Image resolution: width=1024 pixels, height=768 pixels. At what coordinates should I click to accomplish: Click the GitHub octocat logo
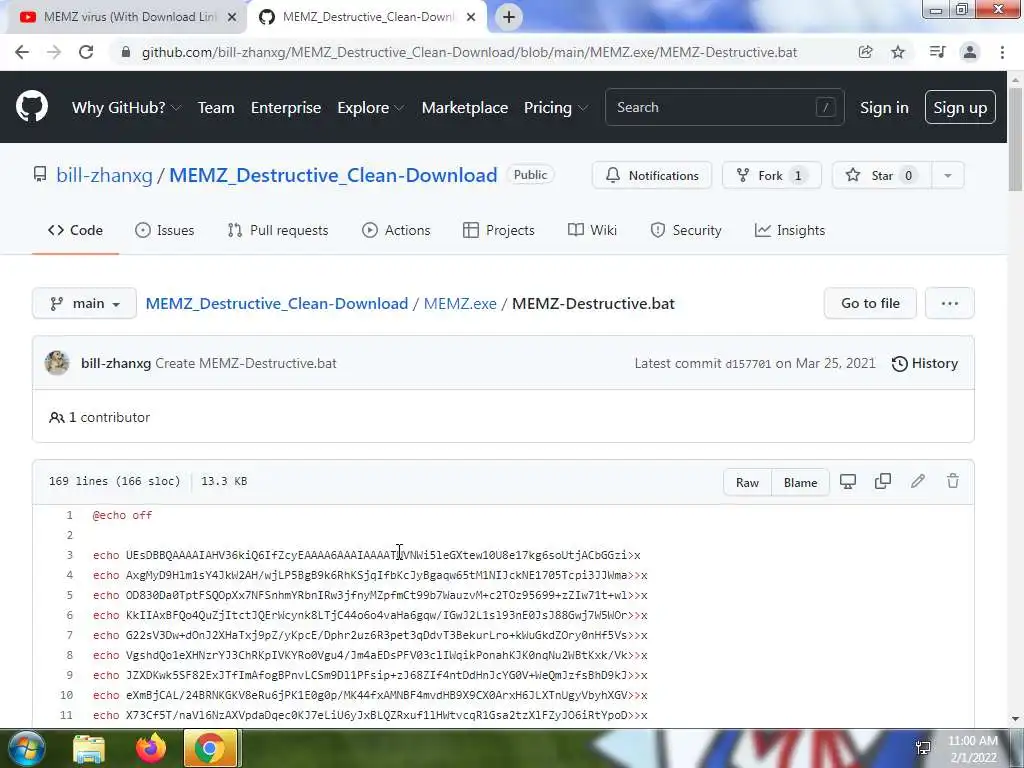[32, 107]
